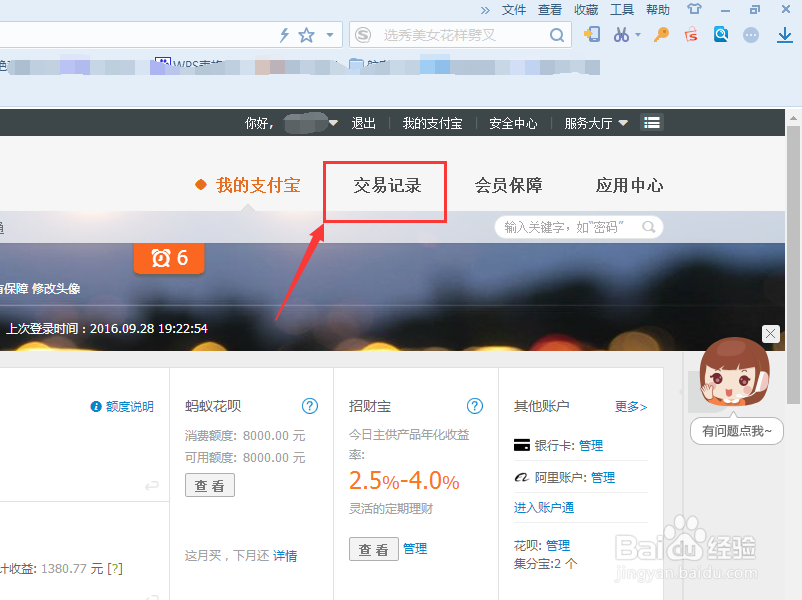Click the send-to-phone toolbar icon

tap(592, 34)
